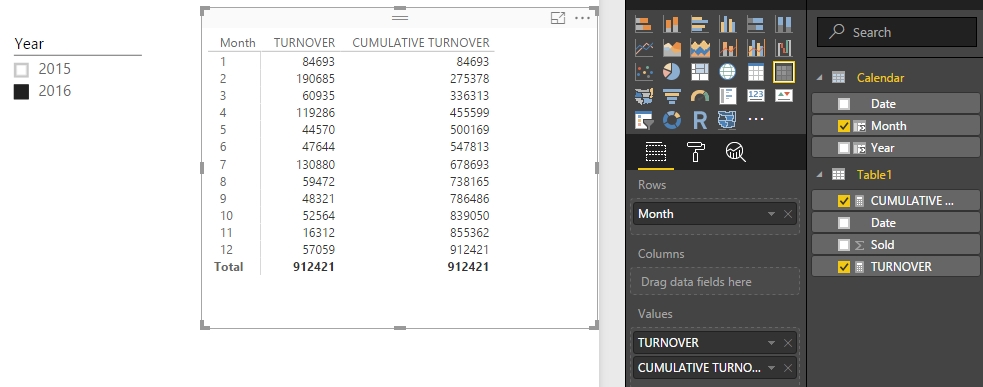Select the stacked area chart visual
Image resolution: width=983 pixels, height=387 pixels.
(700, 48)
